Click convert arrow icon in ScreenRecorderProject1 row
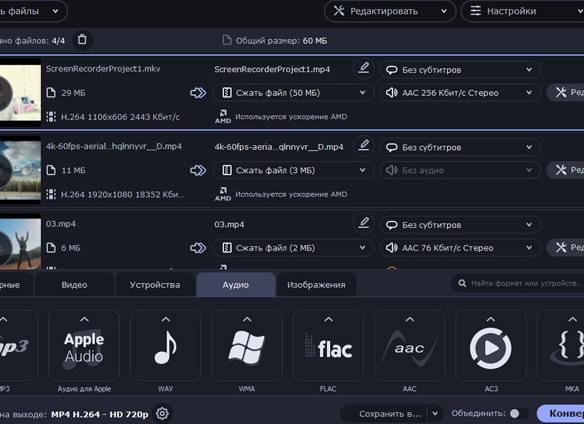This screenshot has width=584, height=424. coord(198,93)
